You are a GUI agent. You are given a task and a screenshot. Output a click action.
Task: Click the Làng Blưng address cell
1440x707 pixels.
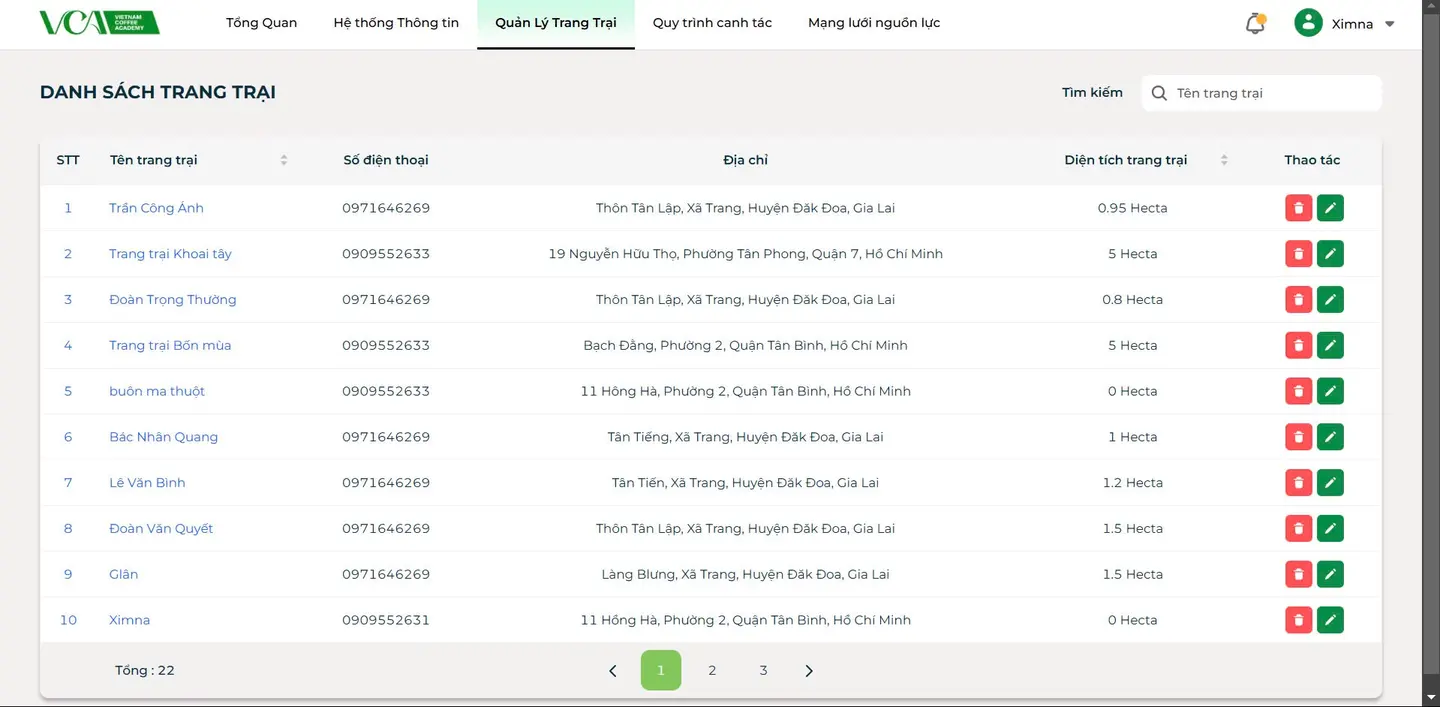pos(746,575)
